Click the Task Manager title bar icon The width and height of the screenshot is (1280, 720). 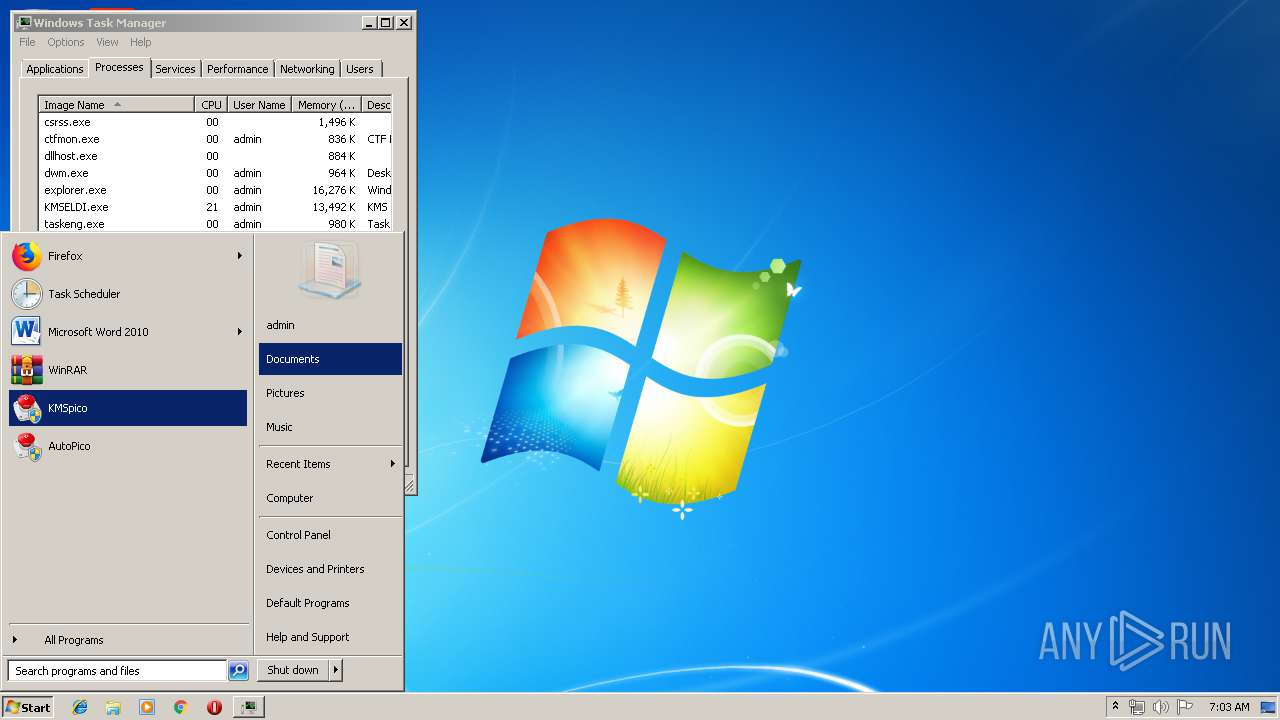tap(24, 22)
